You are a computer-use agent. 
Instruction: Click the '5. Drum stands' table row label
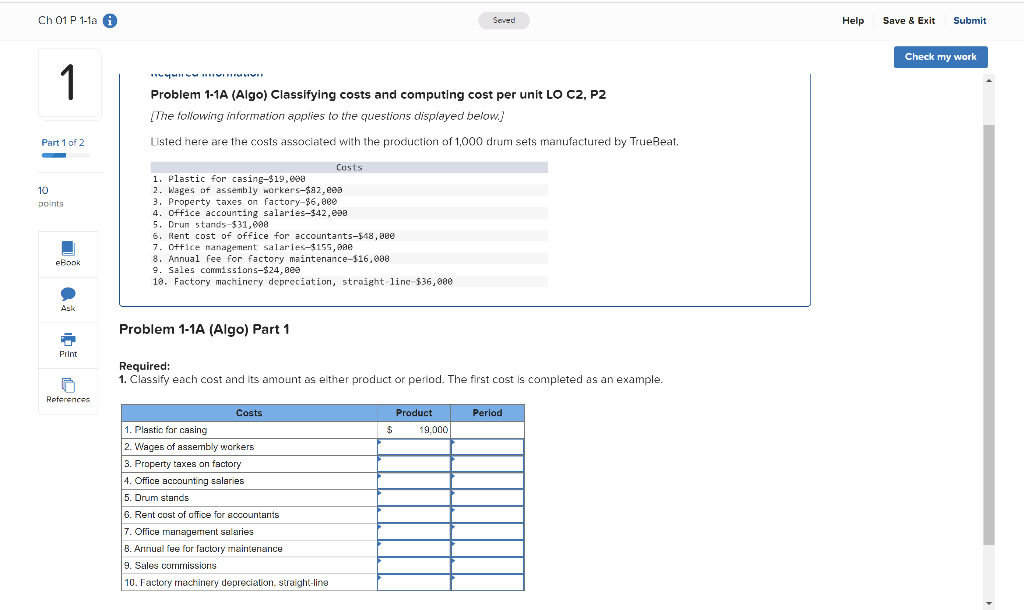(x=157, y=498)
